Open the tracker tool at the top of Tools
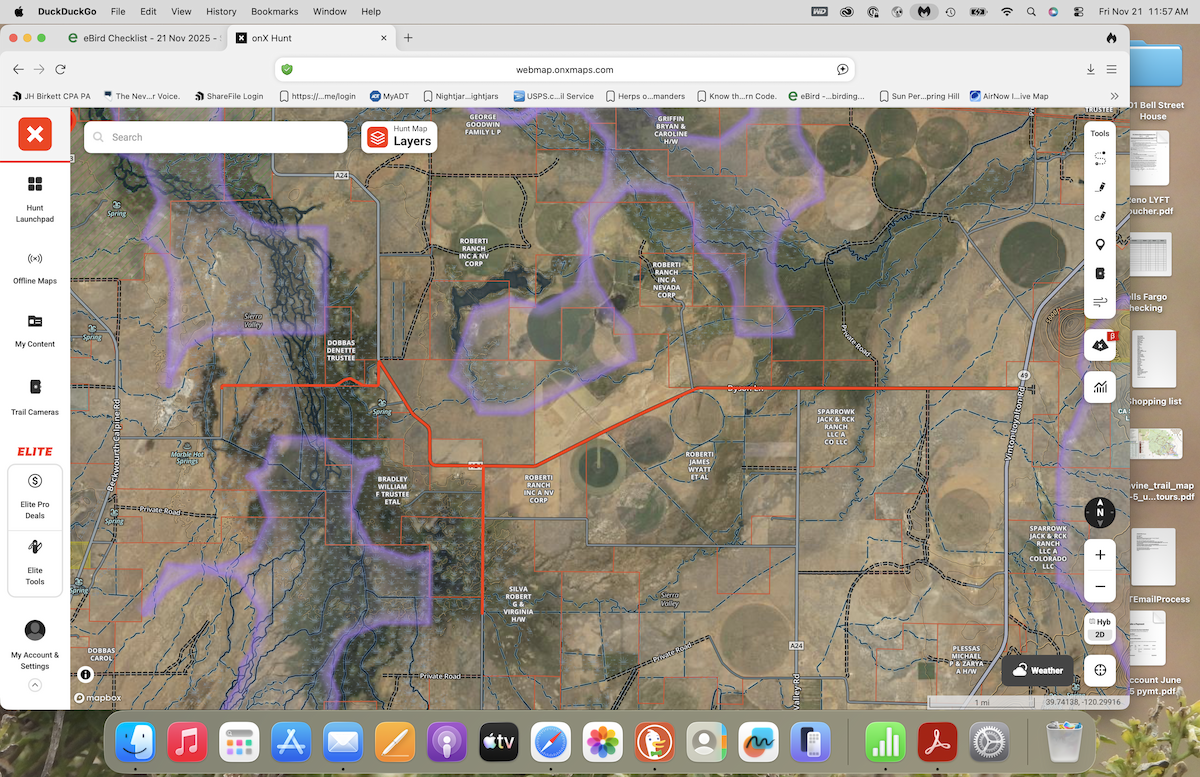Viewport: 1200px width, 777px height. pos(1100,158)
